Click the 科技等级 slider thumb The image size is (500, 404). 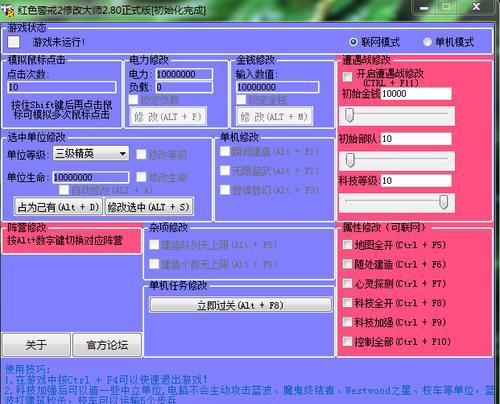[443, 202]
